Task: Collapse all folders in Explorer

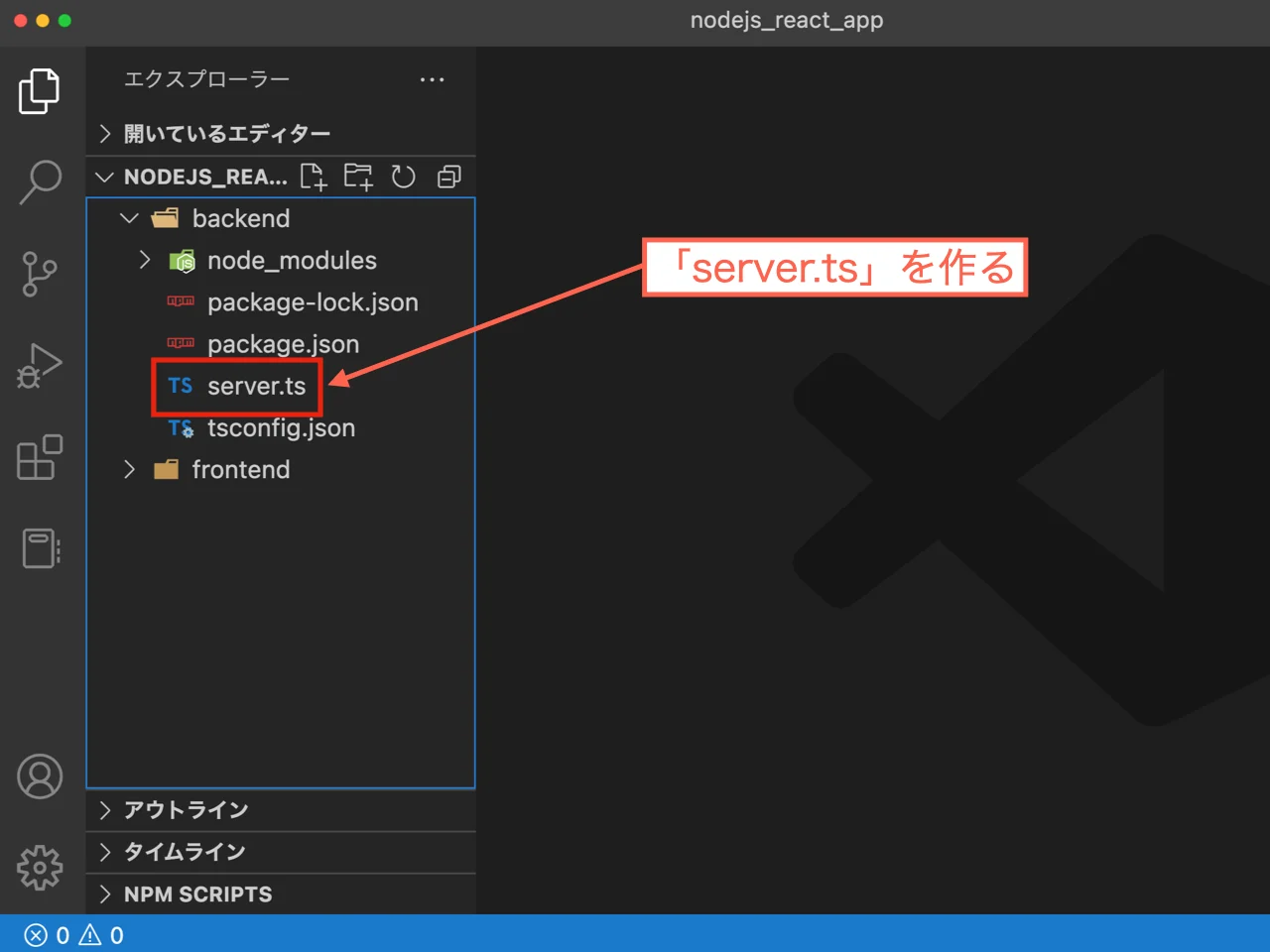Action: coord(448,177)
